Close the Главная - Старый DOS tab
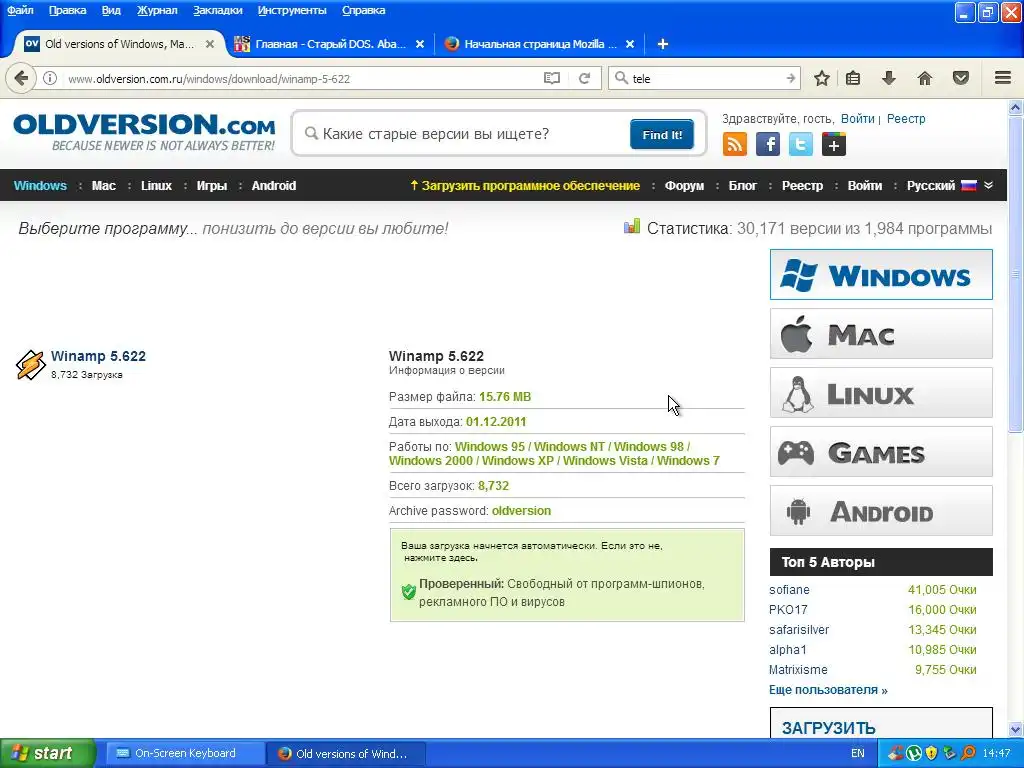 click(420, 44)
